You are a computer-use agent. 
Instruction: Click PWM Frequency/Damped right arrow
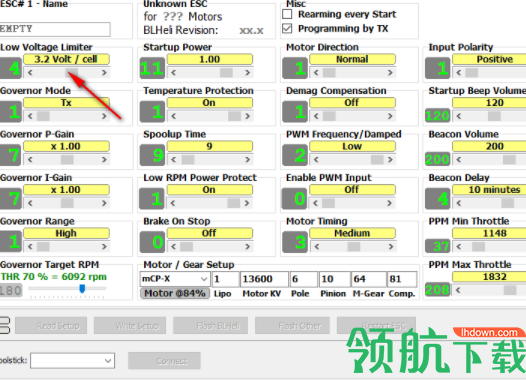(x=390, y=160)
